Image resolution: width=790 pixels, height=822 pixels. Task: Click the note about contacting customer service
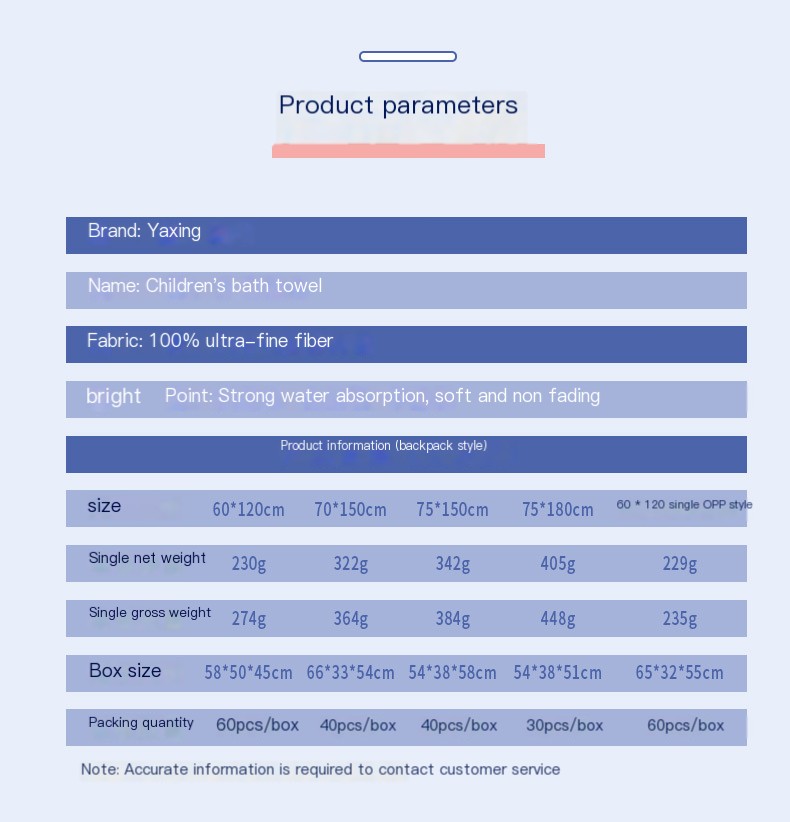(x=320, y=770)
